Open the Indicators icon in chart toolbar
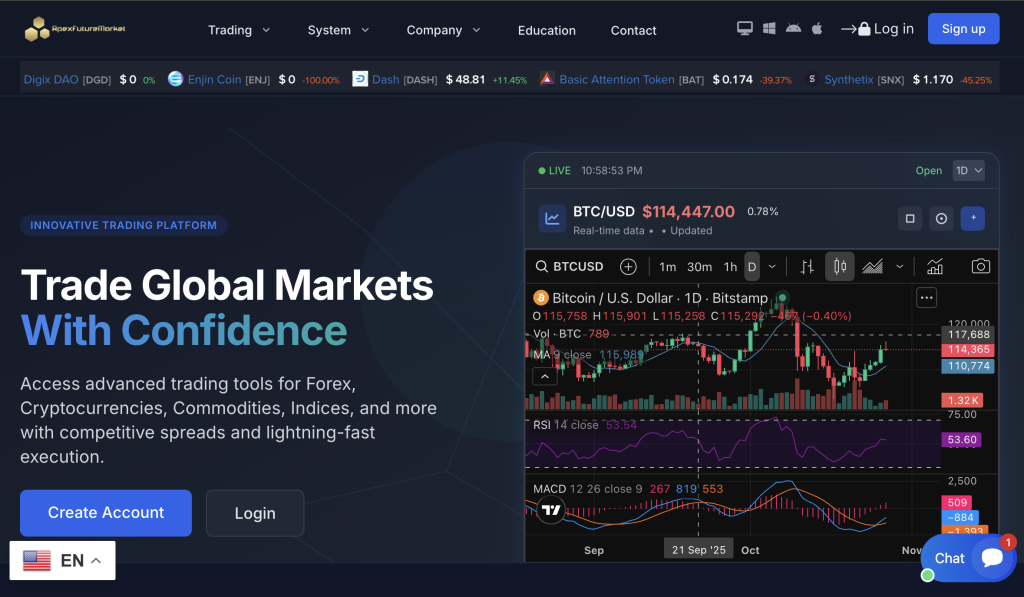 [x=935, y=266]
